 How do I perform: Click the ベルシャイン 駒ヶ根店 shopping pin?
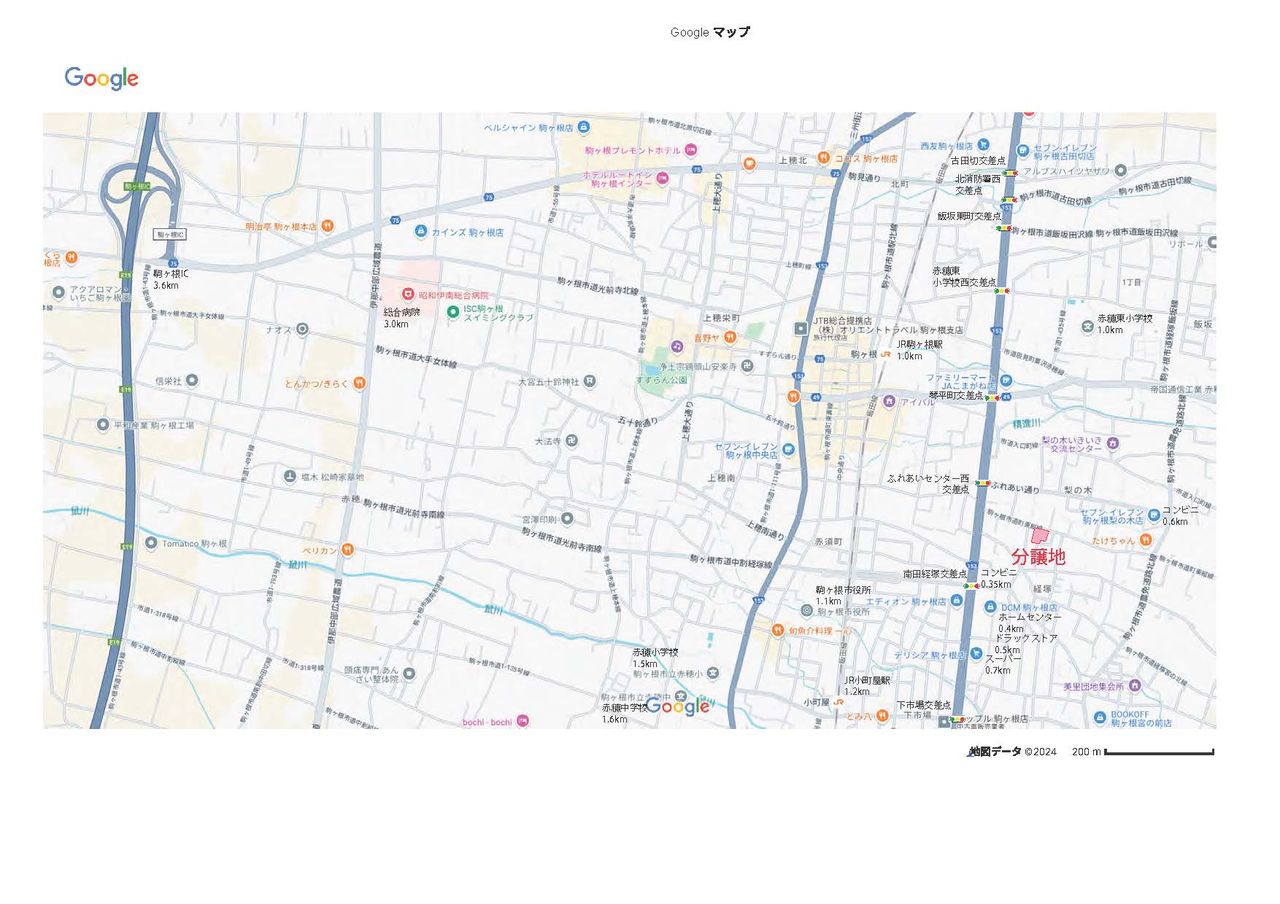584,128
